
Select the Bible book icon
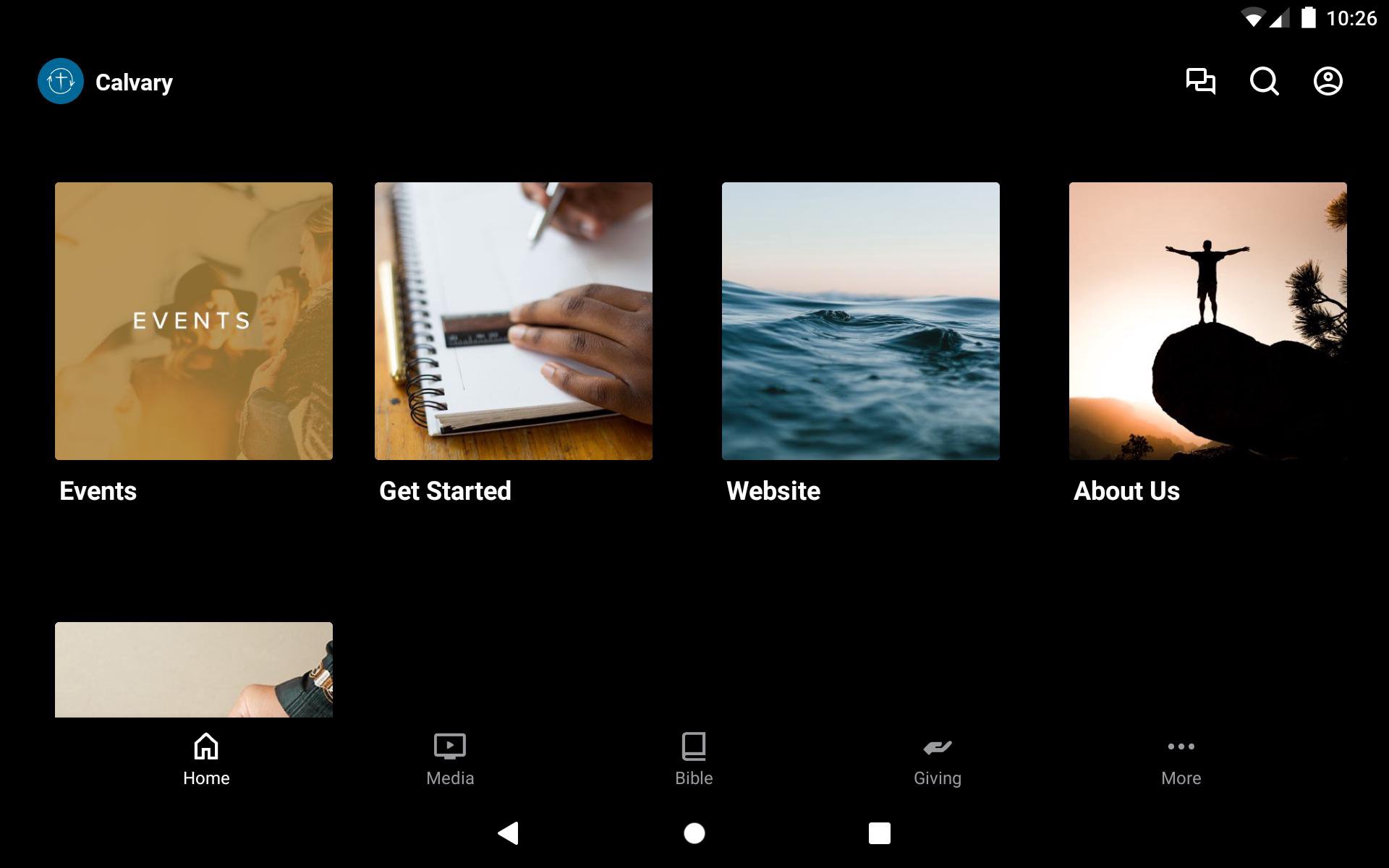coord(693,746)
